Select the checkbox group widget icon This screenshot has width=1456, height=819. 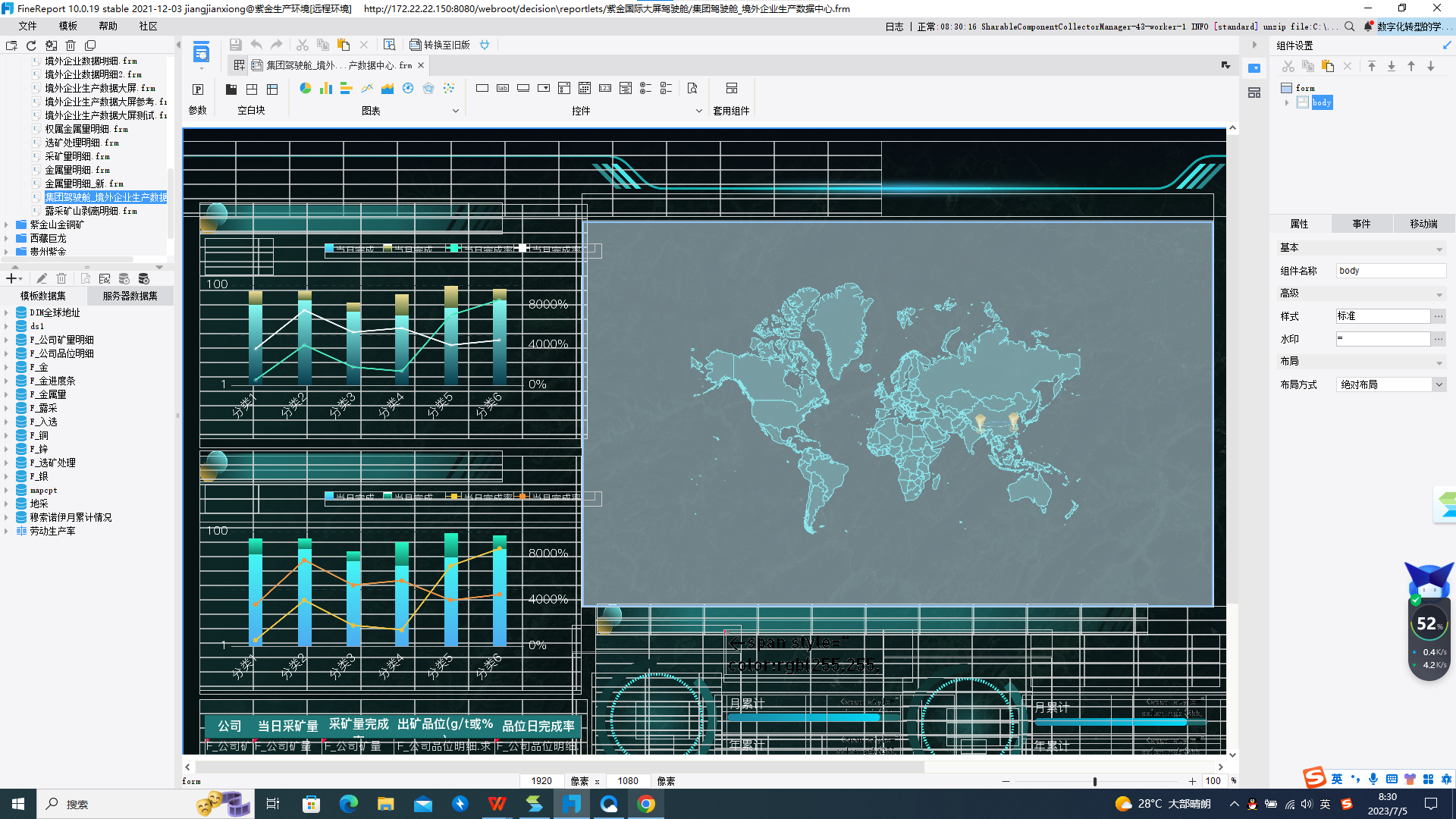click(667, 88)
